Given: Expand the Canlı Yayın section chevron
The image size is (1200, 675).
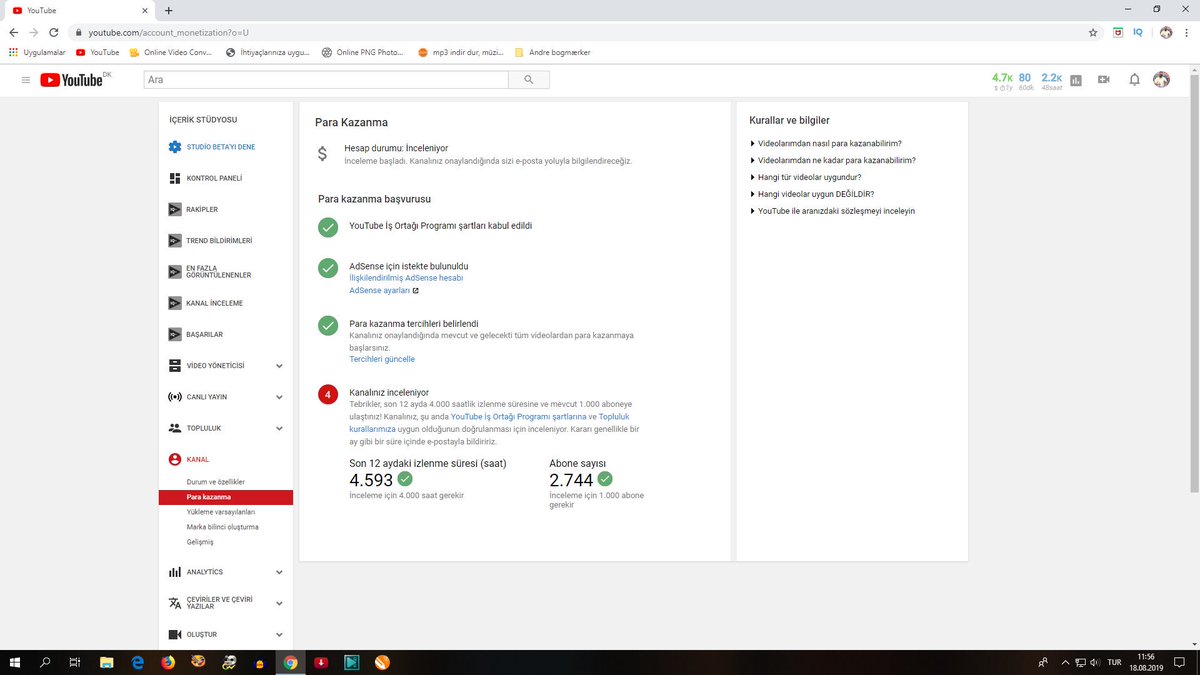Looking at the screenshot, I should pos(279,397).
